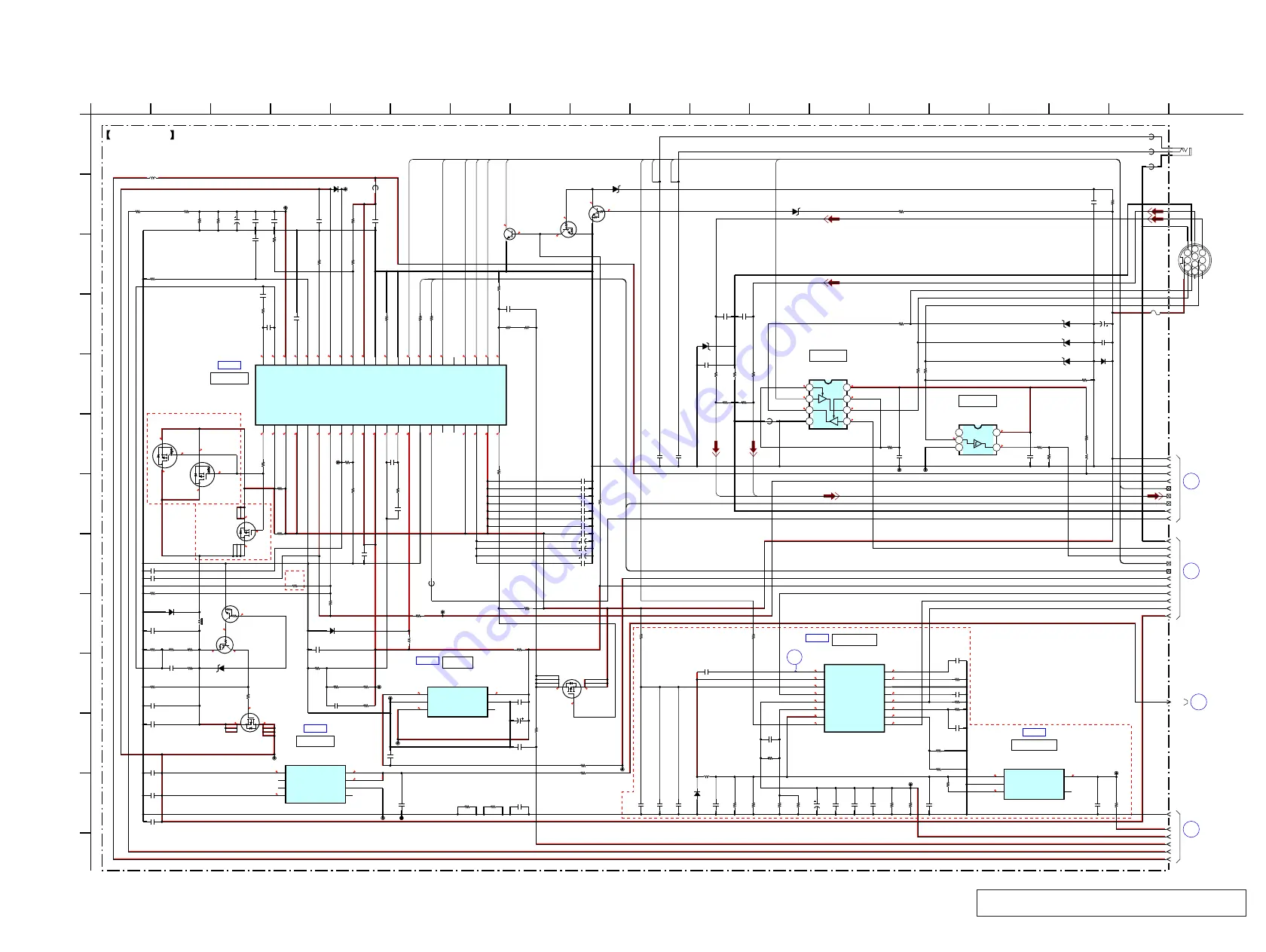Click the topmost of three stacked Zener diodes
1266x952 pixels.
coord(1066,324)
